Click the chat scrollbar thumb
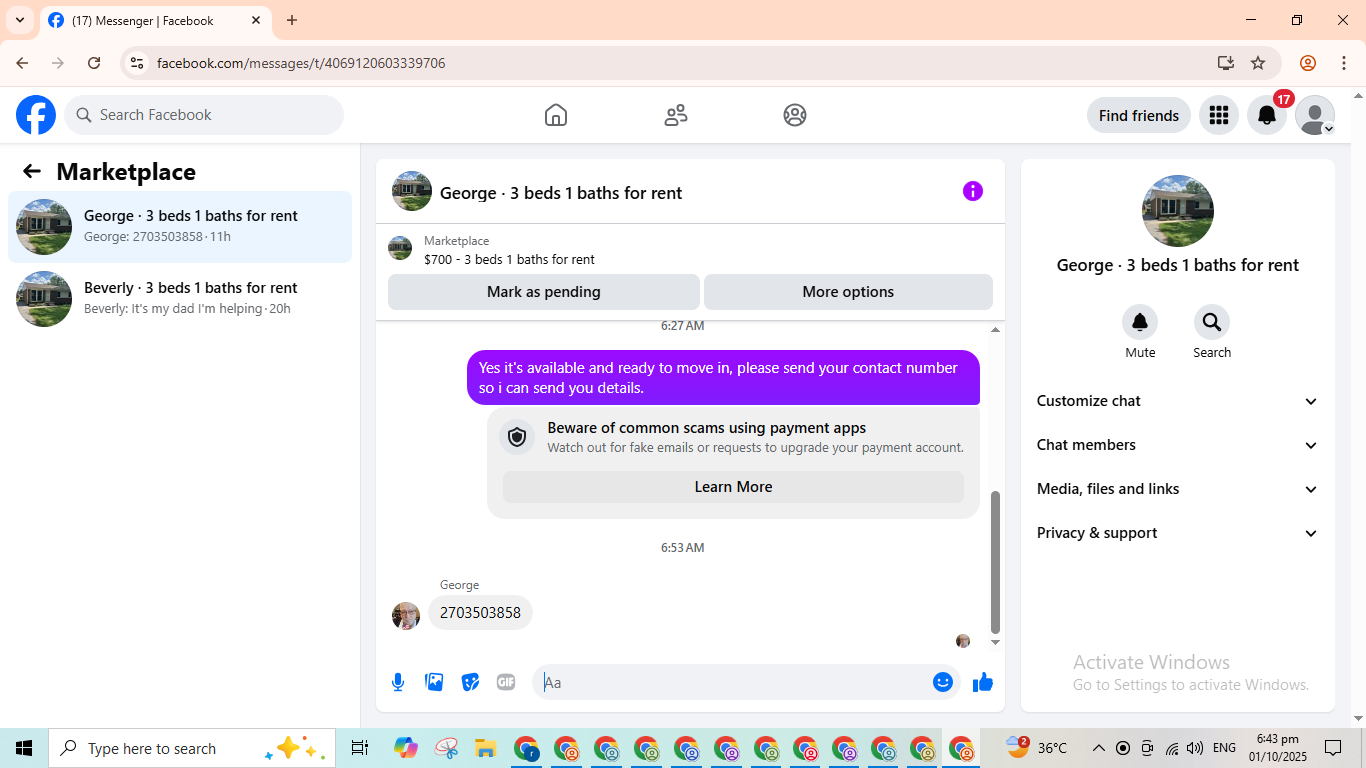 point(995,562)
